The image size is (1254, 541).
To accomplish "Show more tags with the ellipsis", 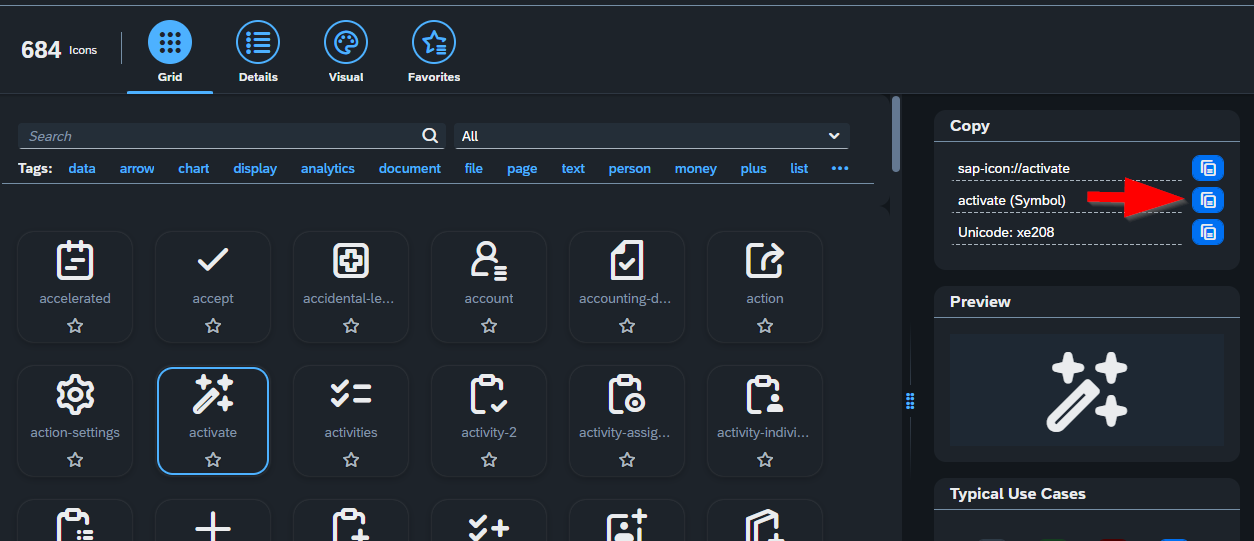I will (x=840, y=168).
